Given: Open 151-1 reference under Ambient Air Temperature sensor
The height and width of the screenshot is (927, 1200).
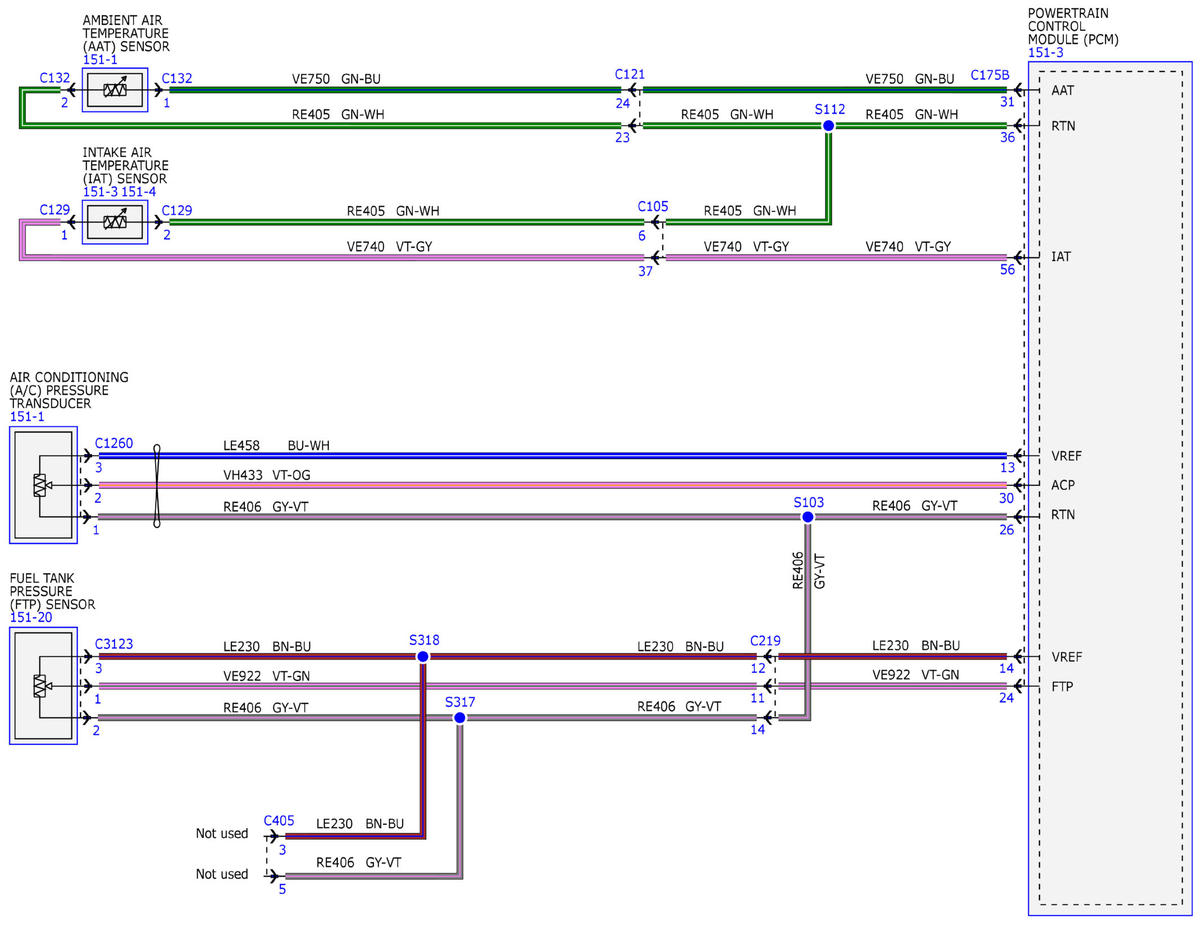Looking at the screenshot, I should 101,60.
